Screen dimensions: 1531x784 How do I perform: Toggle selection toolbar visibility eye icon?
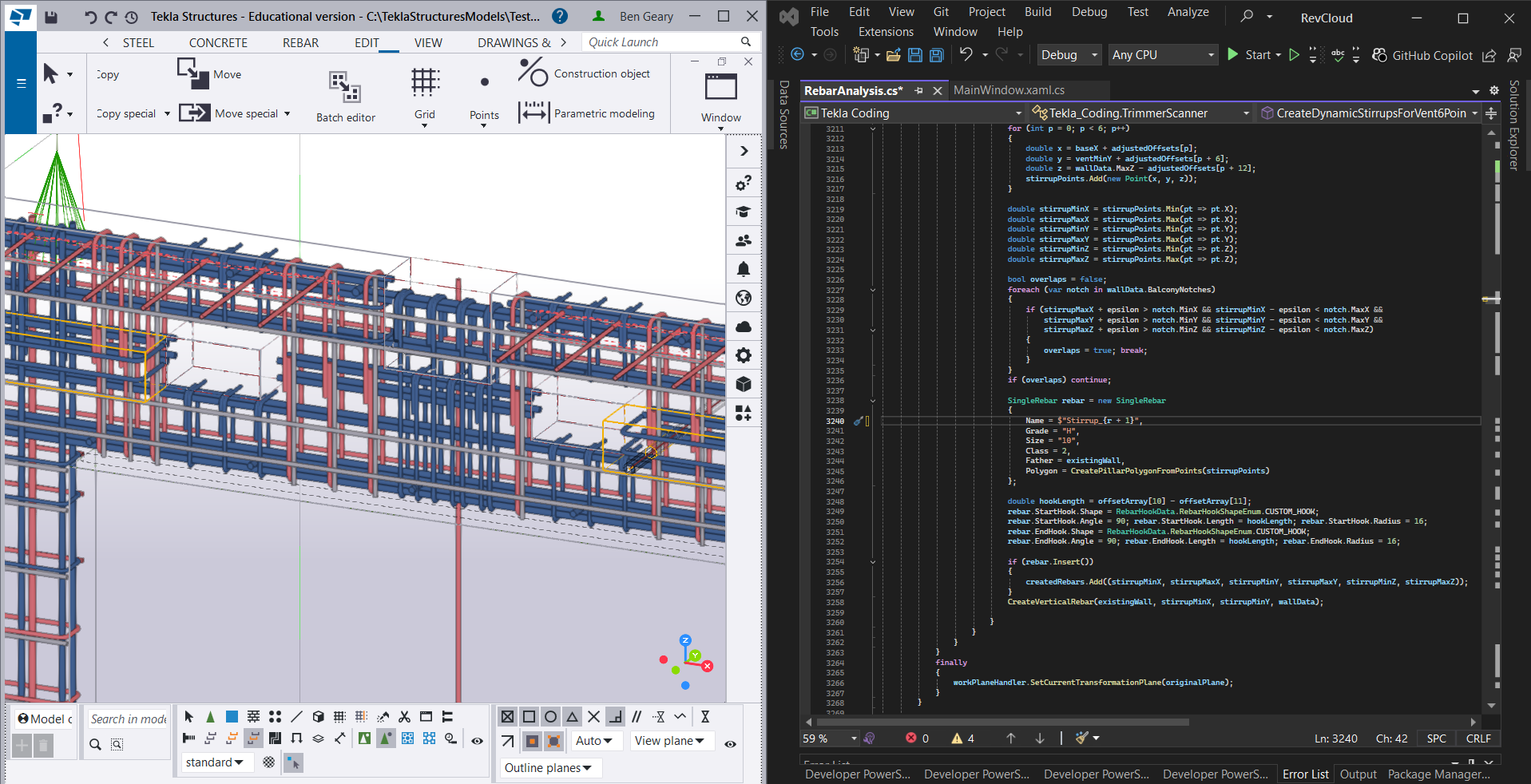click(x=477, y=741)
